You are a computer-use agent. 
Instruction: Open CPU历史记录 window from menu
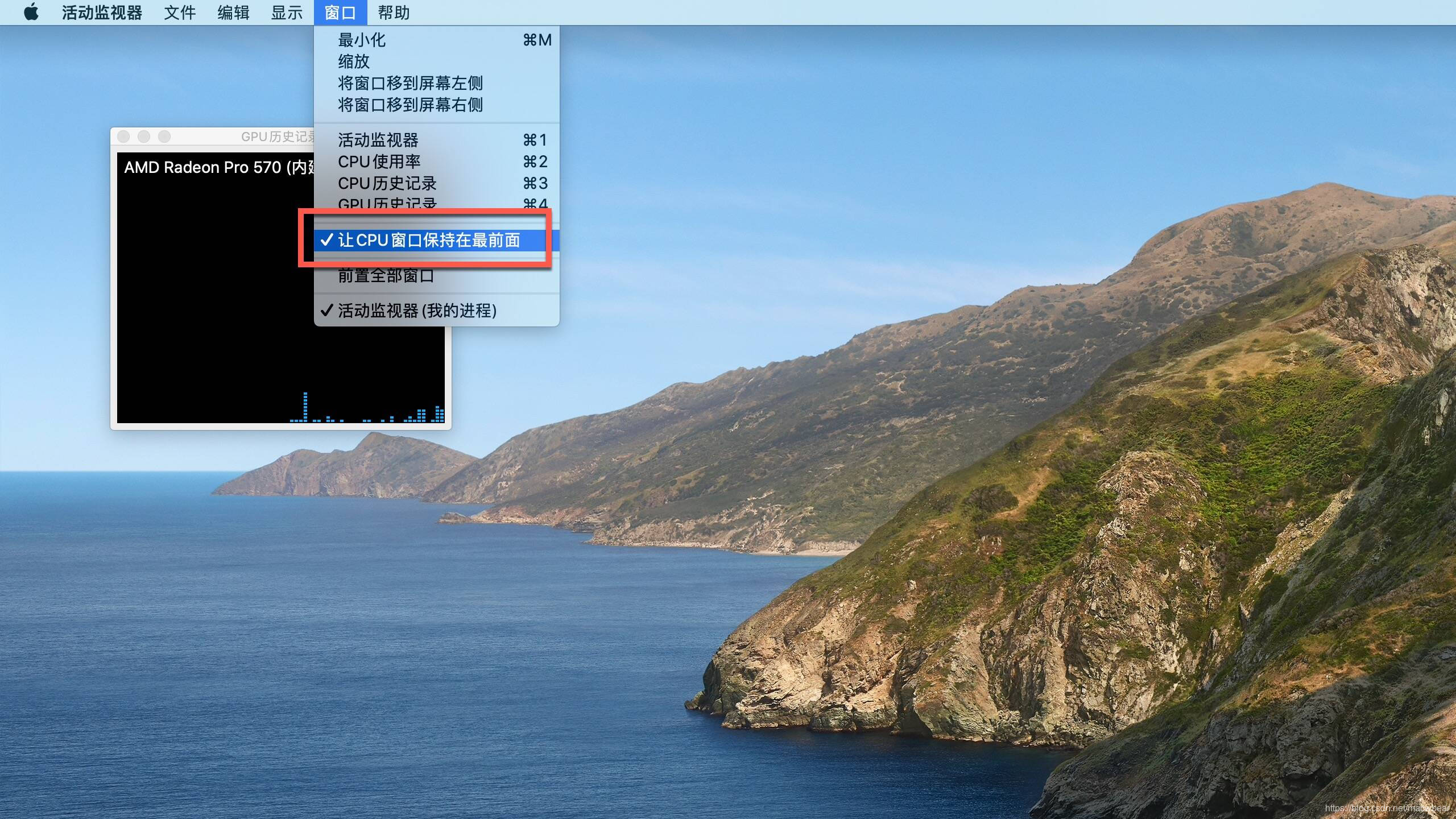click(387, 183)
